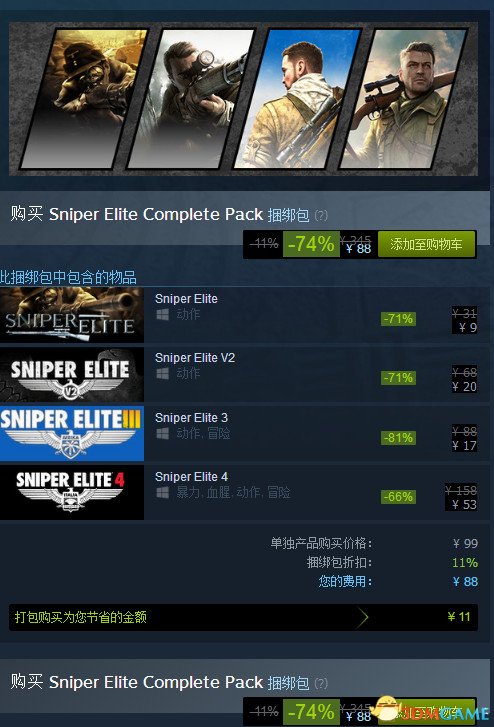The image size is (494, 727).
Task: Click the Windows platform icon for Sniper Elite 3
Action: 162,434
